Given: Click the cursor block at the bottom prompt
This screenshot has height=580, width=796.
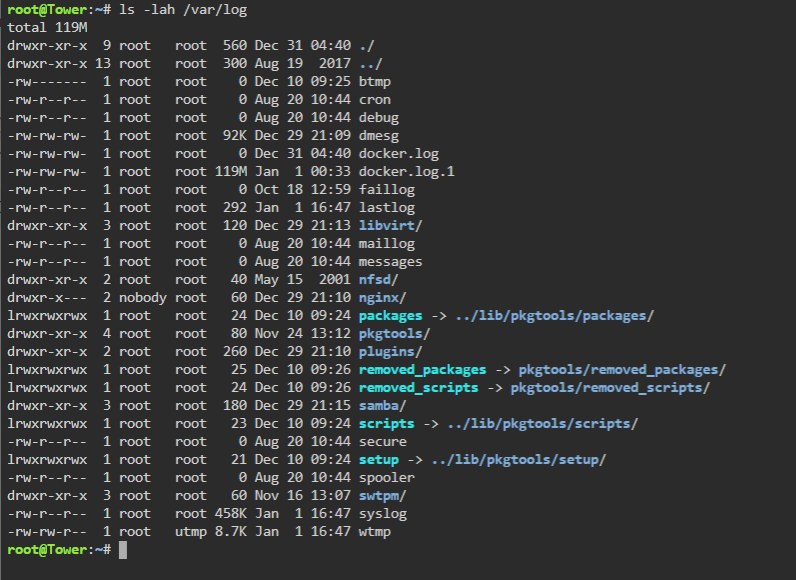Looking at the screenshot, I should tap(123, 550).
